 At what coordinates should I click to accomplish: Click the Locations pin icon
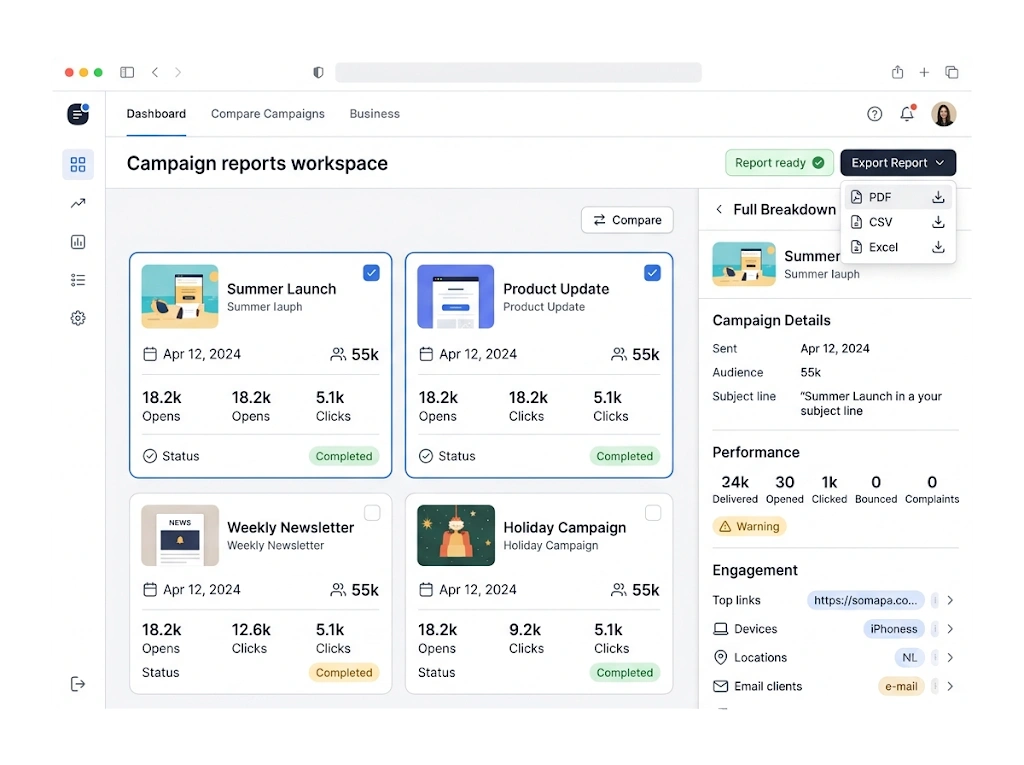tap(720, 657)
